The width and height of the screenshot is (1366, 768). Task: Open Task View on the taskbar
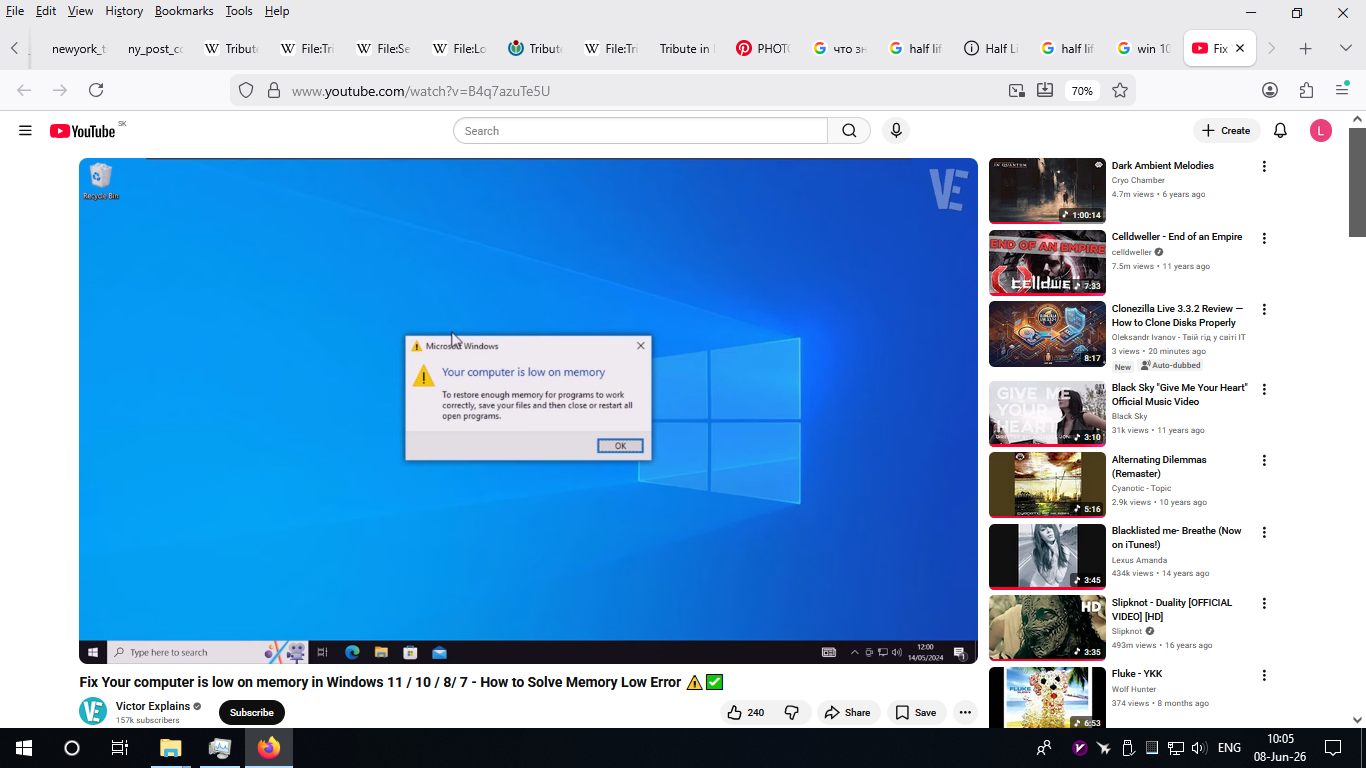[120, 748]
